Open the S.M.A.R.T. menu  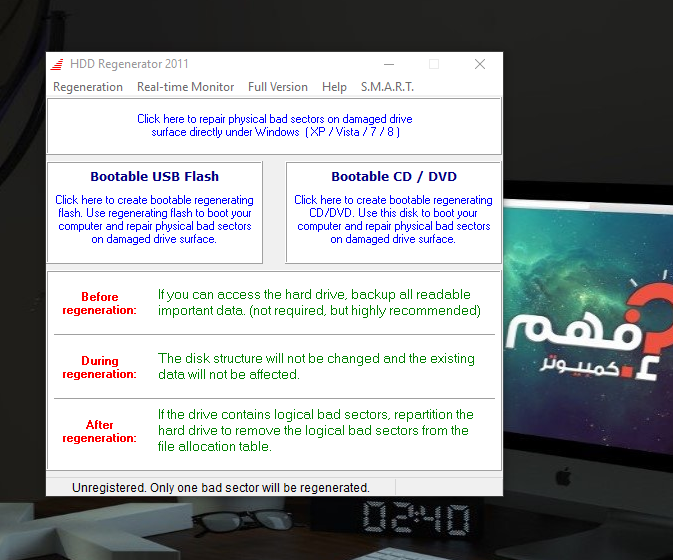(387, 87)
